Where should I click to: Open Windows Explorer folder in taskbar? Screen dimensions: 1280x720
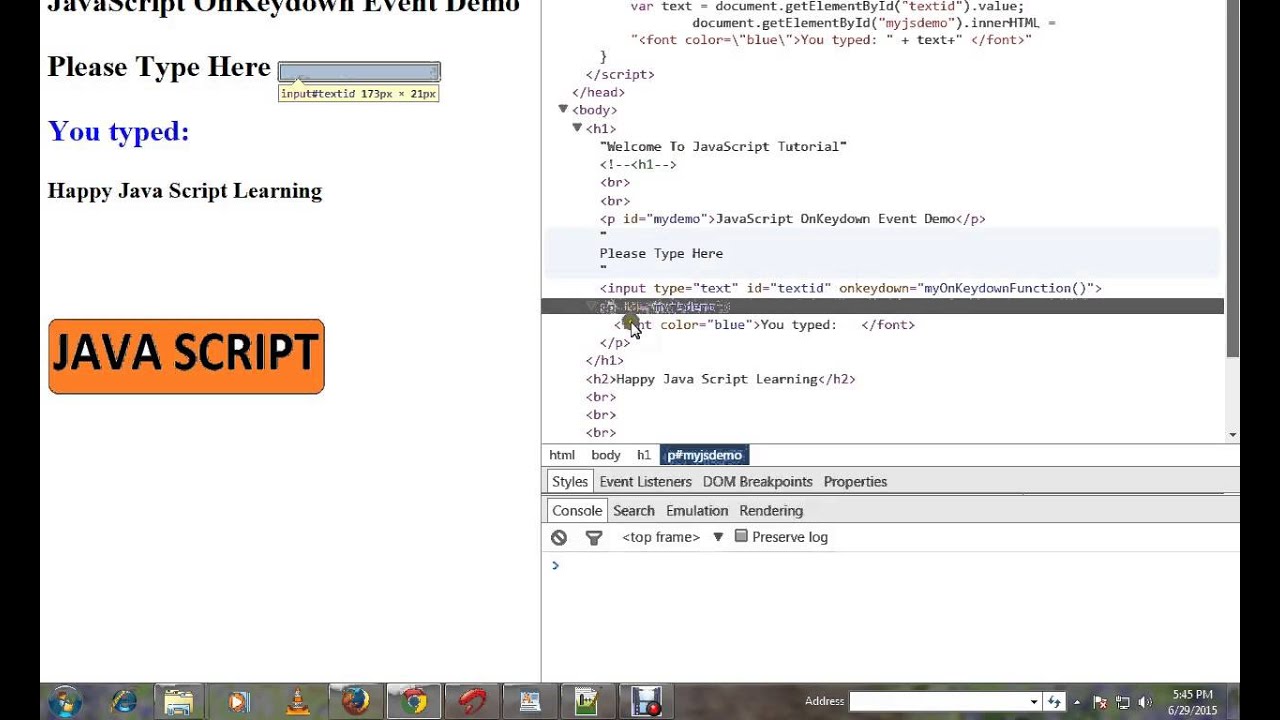179,701
